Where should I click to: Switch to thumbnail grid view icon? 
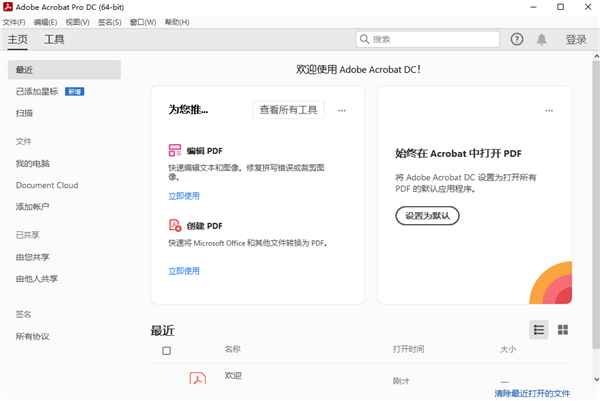coord(563,329)
